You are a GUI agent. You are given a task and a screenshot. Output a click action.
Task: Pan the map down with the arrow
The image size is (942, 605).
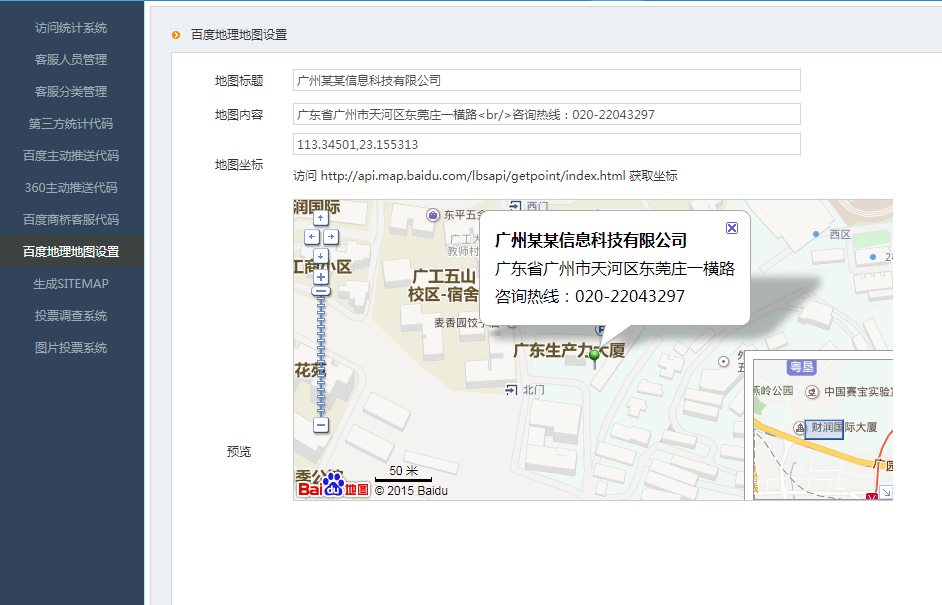[321, 255]
